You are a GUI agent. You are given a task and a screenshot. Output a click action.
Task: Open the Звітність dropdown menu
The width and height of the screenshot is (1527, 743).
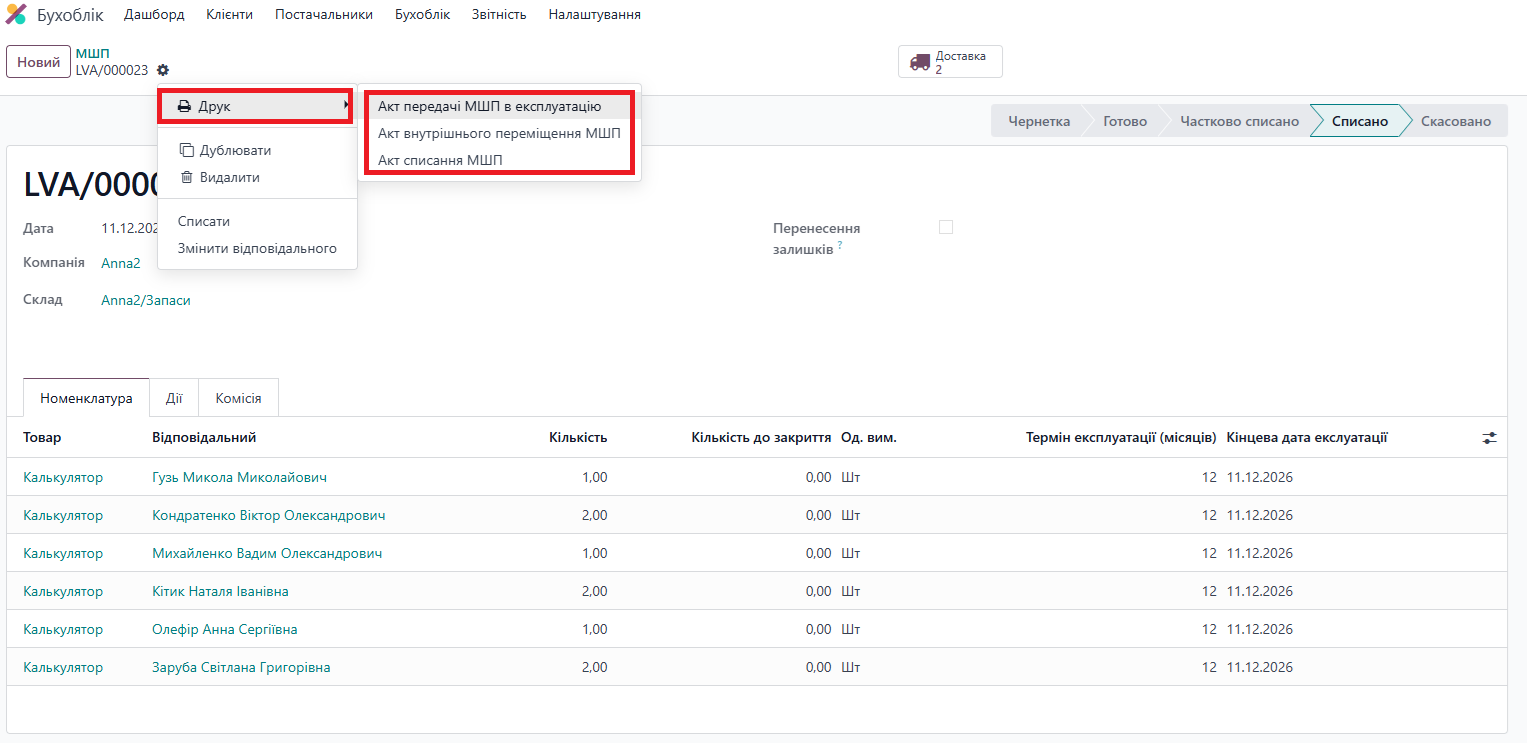point(498,15)
